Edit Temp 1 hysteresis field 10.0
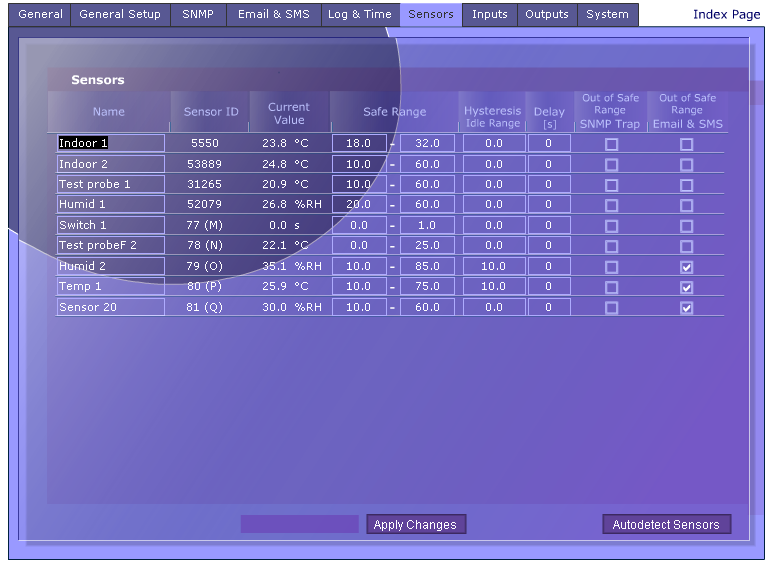Viewport: 773px width, 566px height. coord(494,286)
